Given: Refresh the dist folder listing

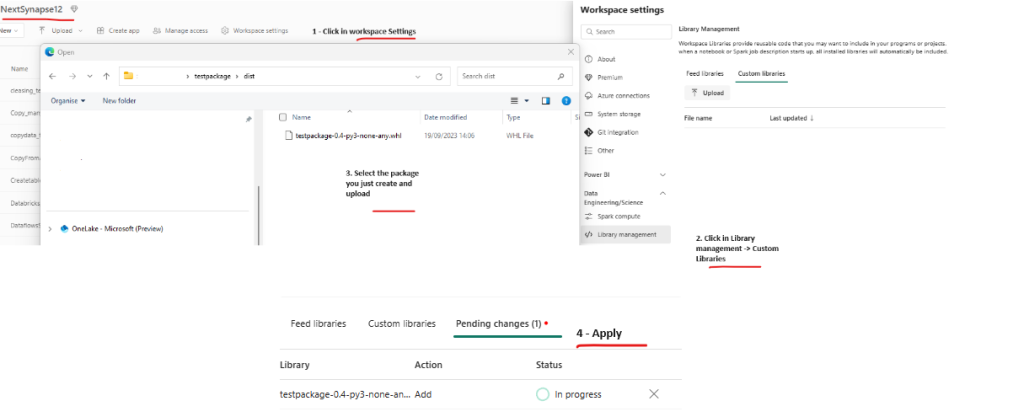Looking at the screenshot, I should 439,76.
